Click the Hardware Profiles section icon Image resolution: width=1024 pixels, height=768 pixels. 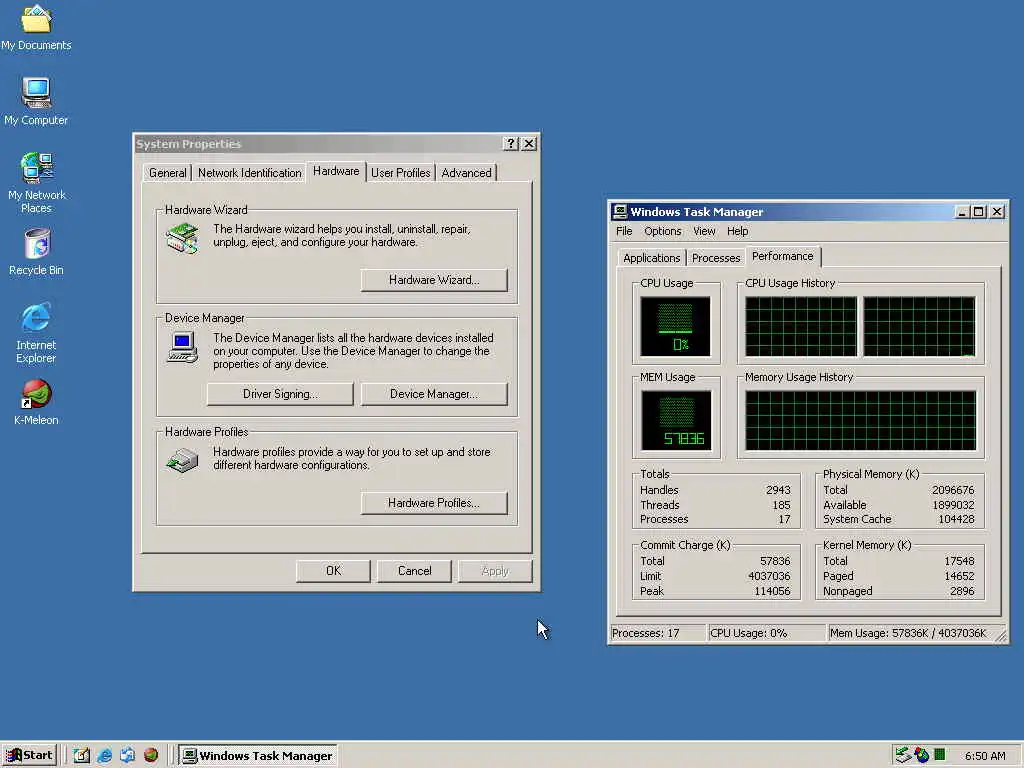coord(182,460)
